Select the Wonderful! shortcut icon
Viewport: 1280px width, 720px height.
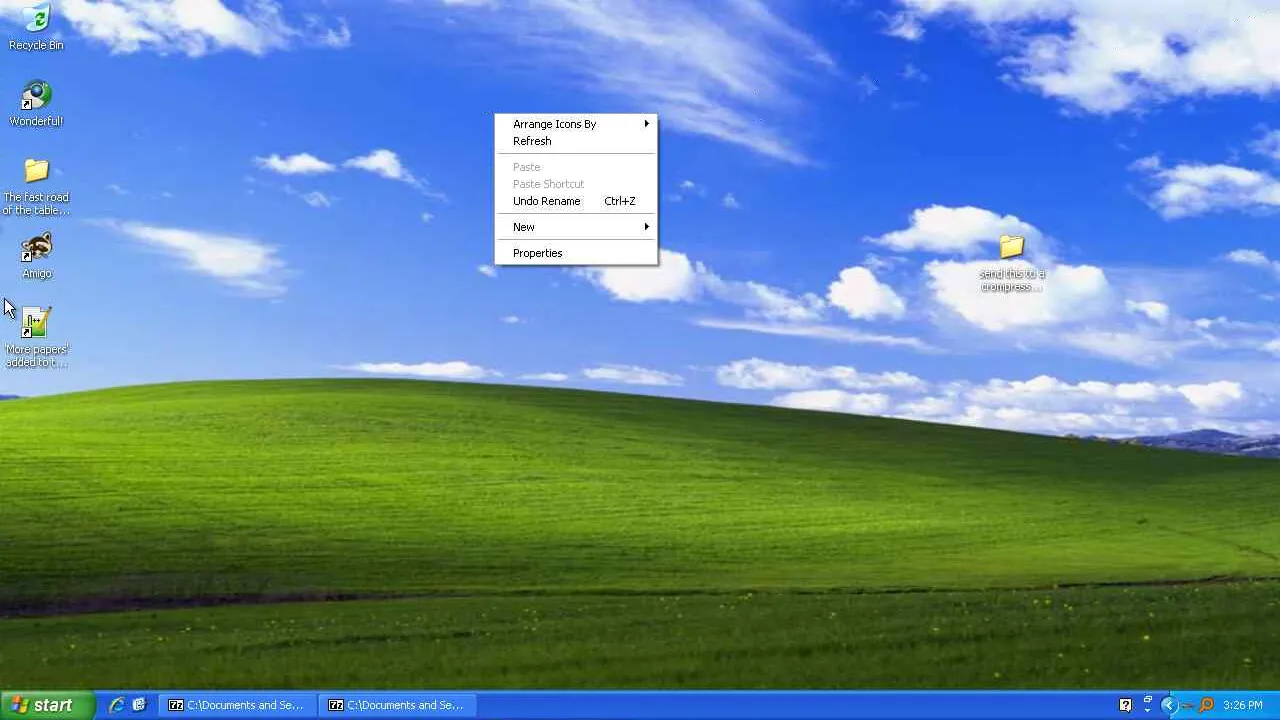point(36,104)
